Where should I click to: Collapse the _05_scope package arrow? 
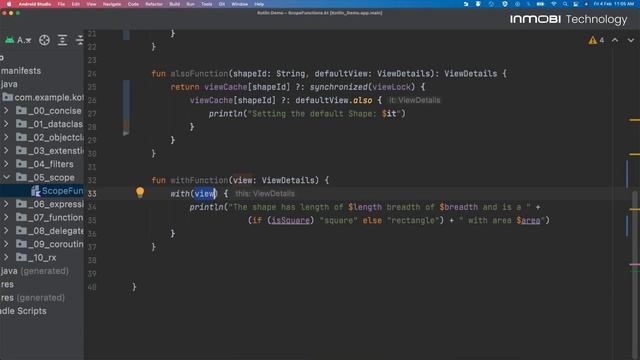6,177
